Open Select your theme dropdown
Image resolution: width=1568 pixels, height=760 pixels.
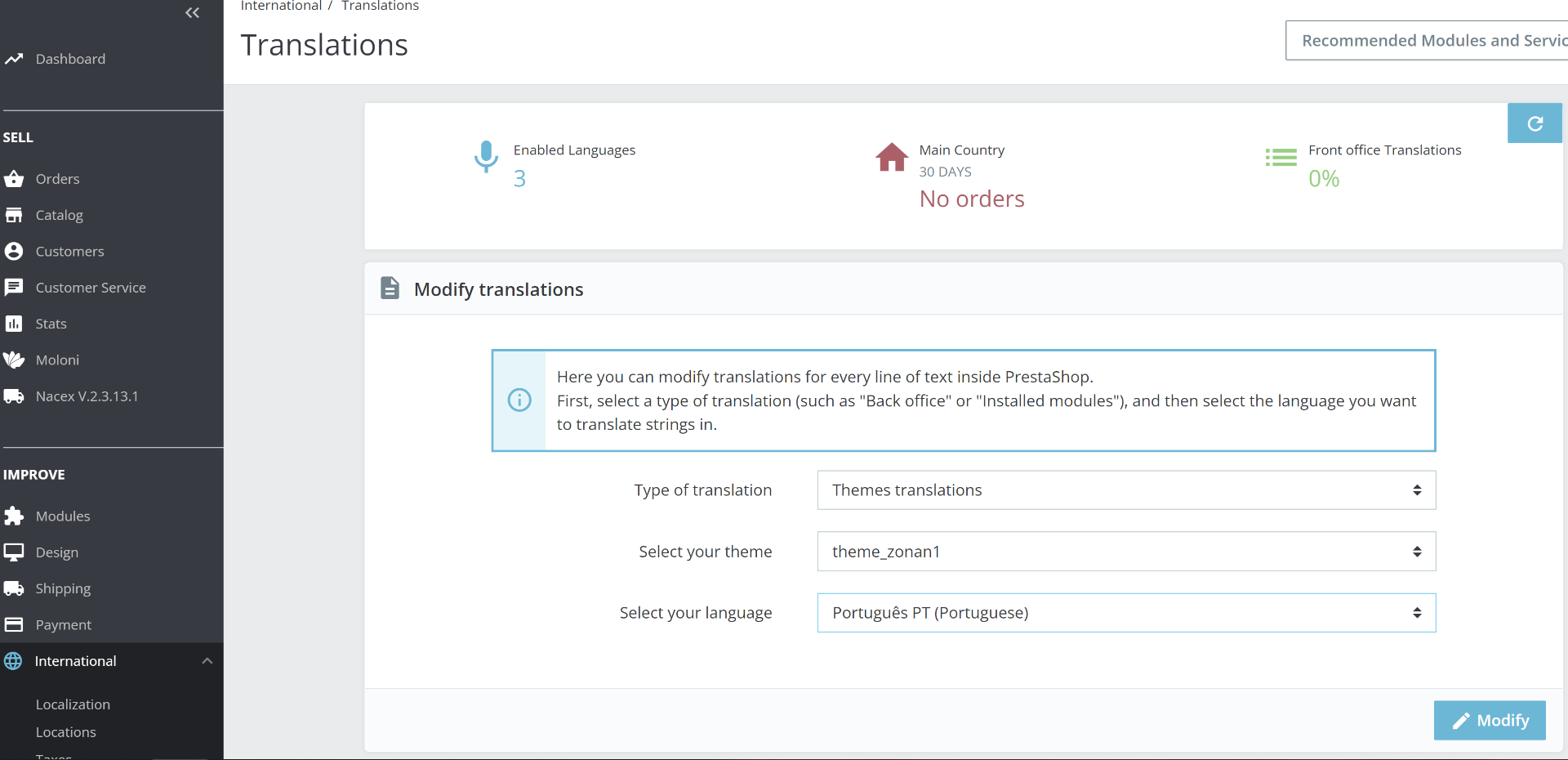click(1126, 552)
